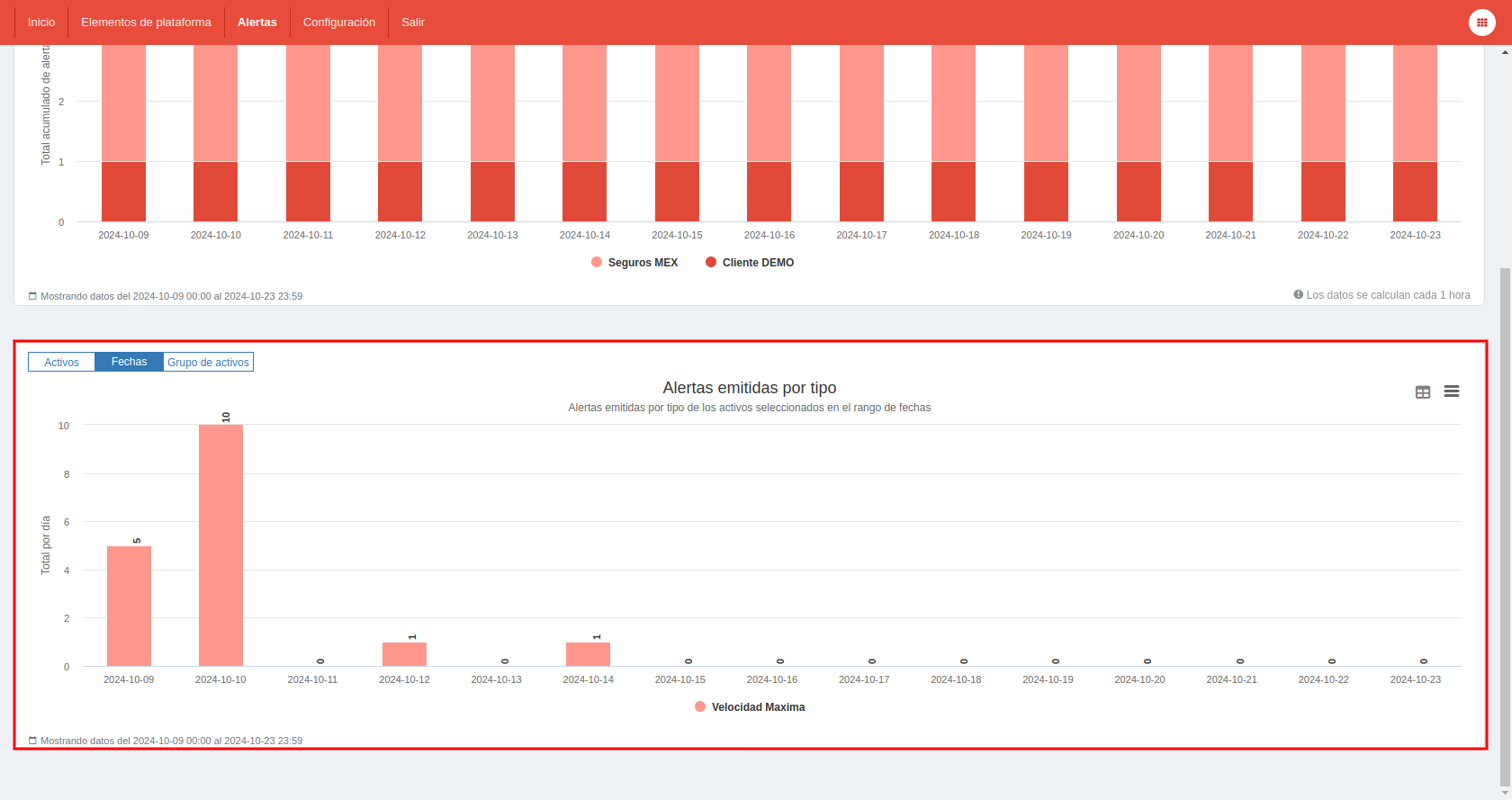
Task: Click Salir to log out
Action: coord(413,22)
